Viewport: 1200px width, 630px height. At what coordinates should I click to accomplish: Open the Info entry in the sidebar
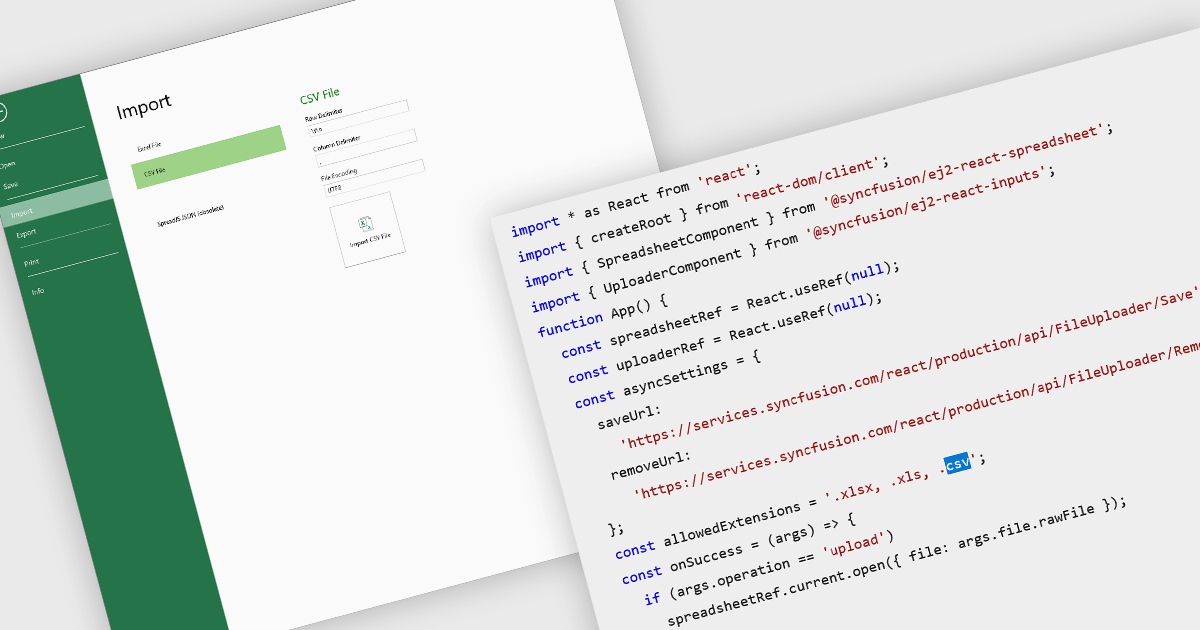(x=38, y=291)
